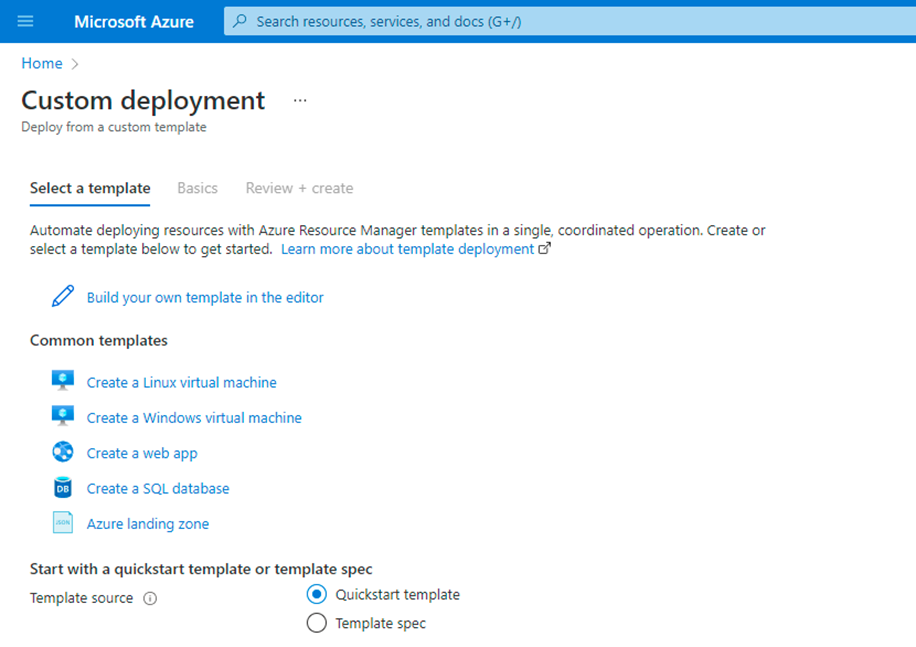Open the hamburger portal menu
Viewport: 916px width, 647px height.
click(25, 22)
